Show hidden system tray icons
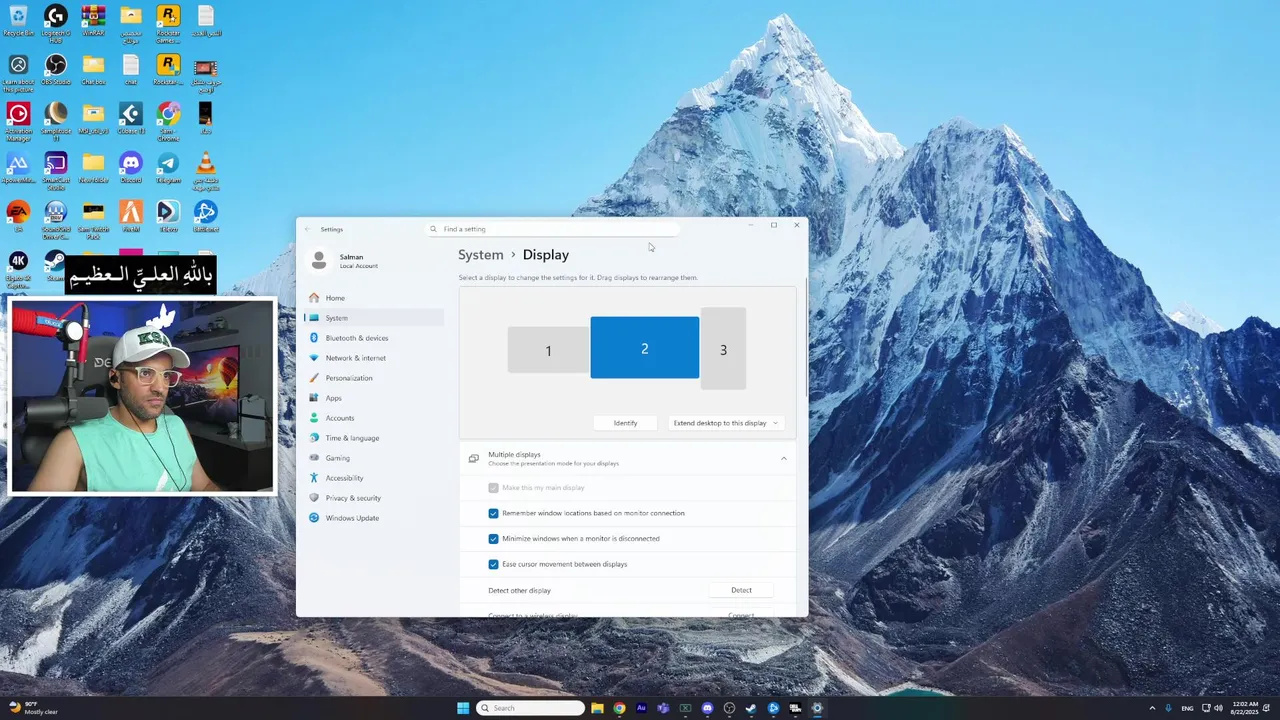The image size is (1280, 720). 1152,708
